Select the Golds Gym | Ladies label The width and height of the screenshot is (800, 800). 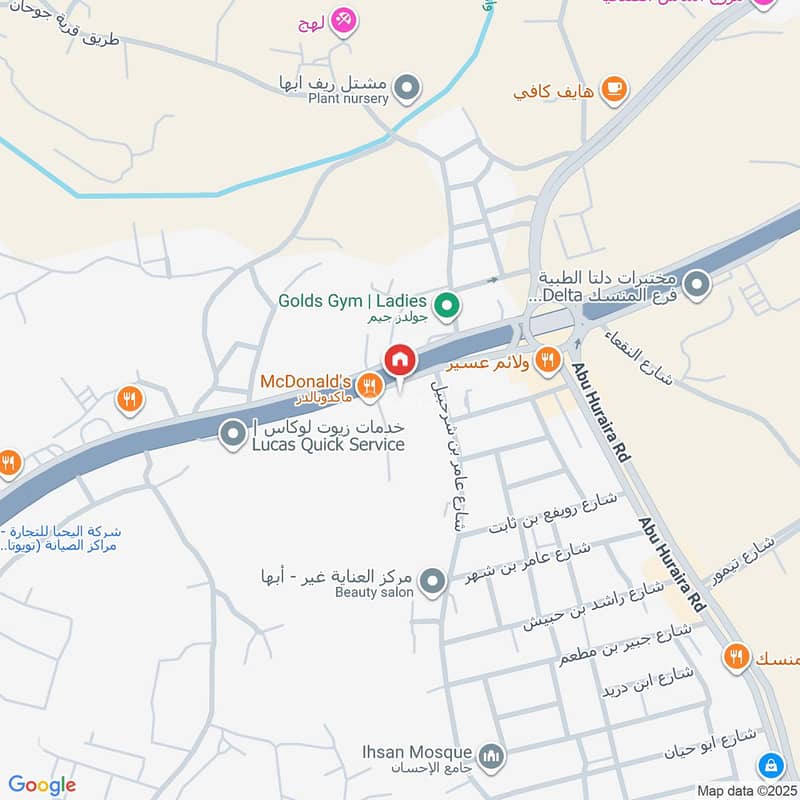pyautogui.click(x=353, y=301)
